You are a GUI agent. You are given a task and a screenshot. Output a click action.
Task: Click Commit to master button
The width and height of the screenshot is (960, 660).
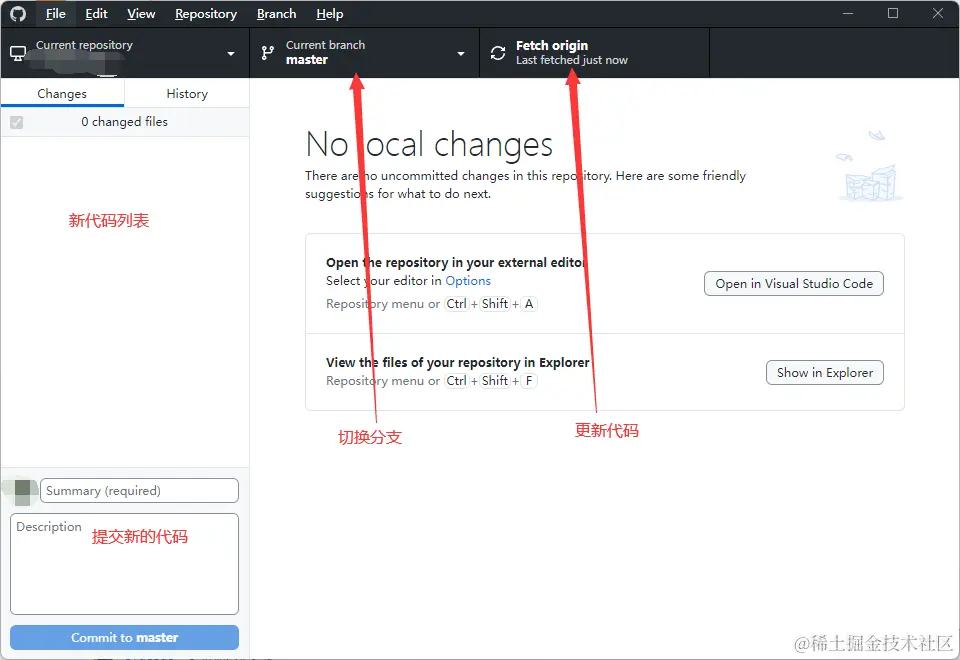[124, 637]
